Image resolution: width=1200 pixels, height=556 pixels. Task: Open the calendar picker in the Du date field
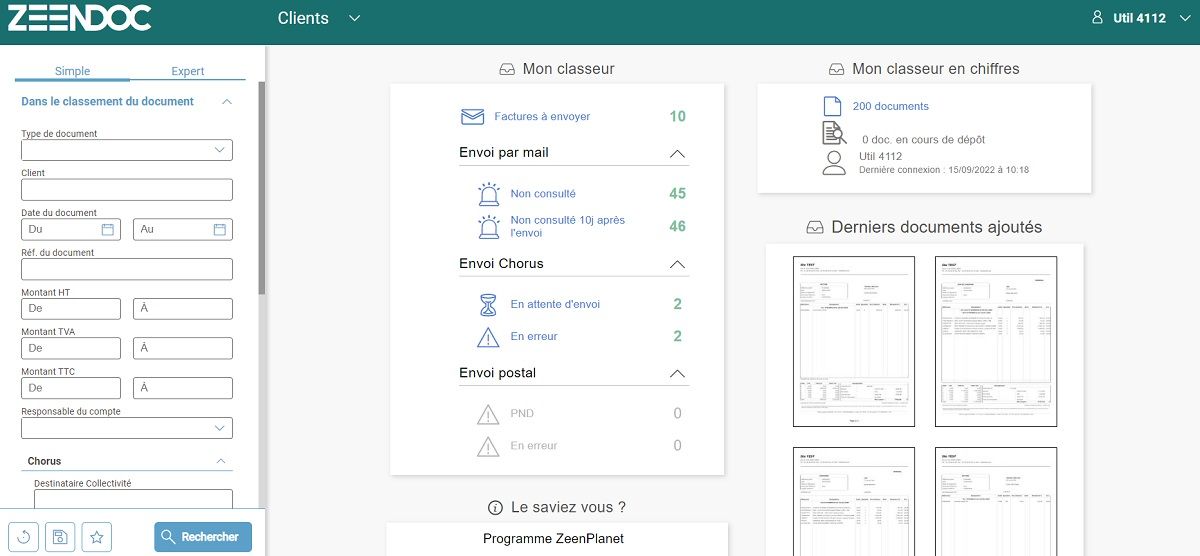click(108, 229)
